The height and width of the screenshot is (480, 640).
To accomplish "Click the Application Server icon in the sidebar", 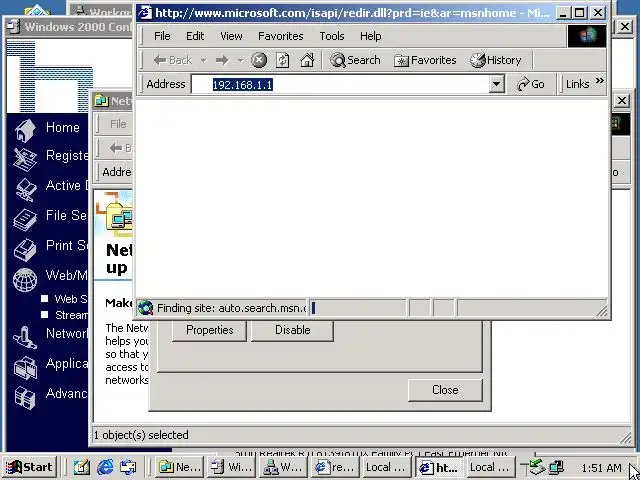I will click(x=24, y=367).
